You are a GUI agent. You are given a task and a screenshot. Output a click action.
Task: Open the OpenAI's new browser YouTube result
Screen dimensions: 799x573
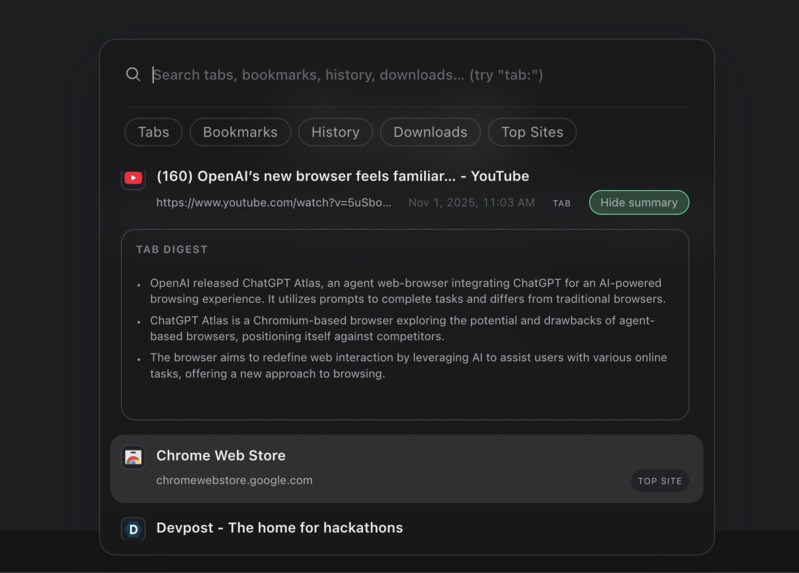pos(342,176)
